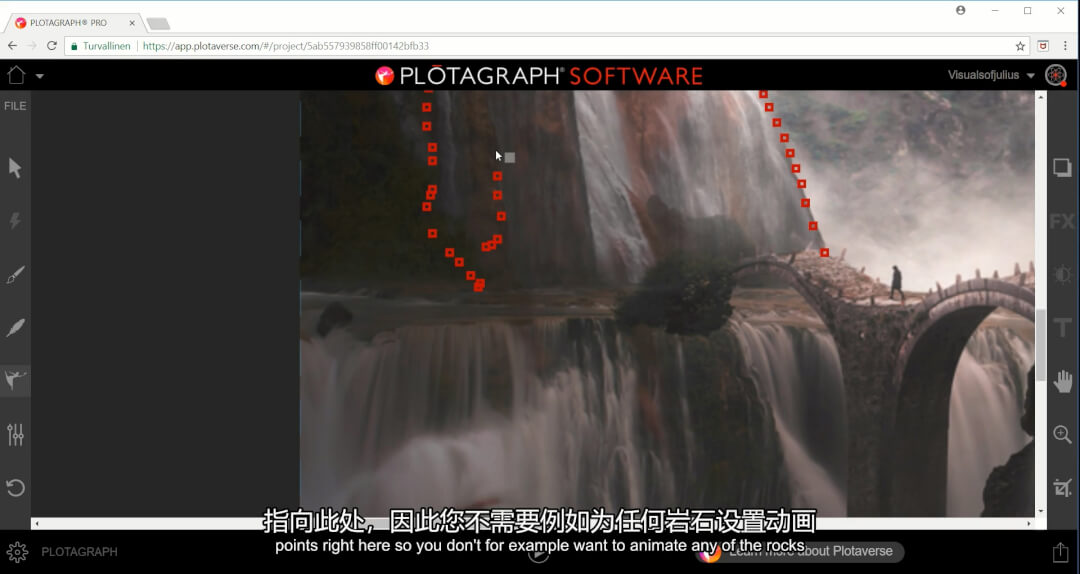The height and width of the screenshot is (574, 1080).
Task: Open the sliders adjustment panel
Action: click(x=14, y=434)
